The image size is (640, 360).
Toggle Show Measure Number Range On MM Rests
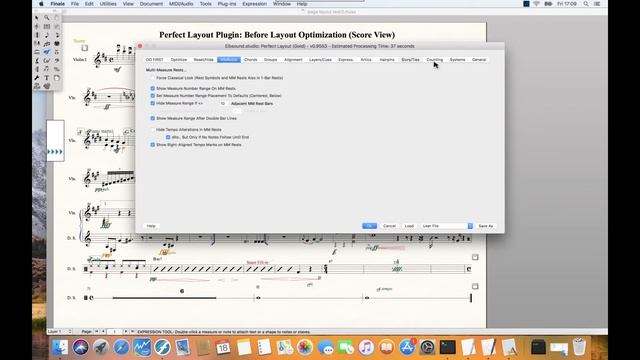(x=153, y=88)
